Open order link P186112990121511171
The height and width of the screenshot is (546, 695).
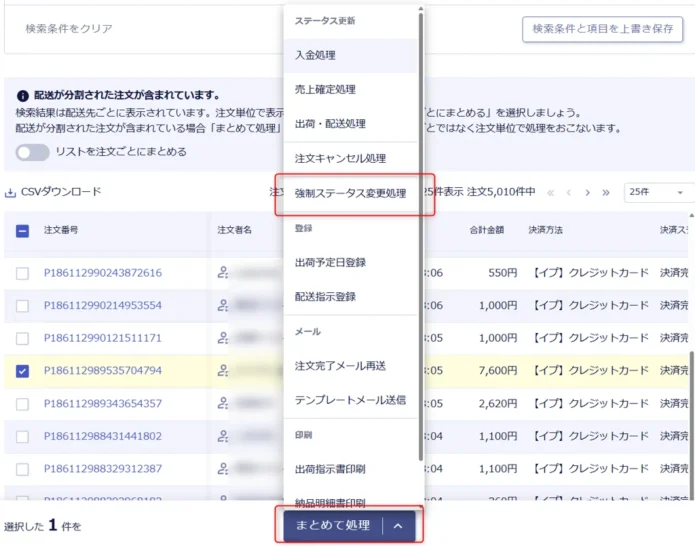pos(103,338)
